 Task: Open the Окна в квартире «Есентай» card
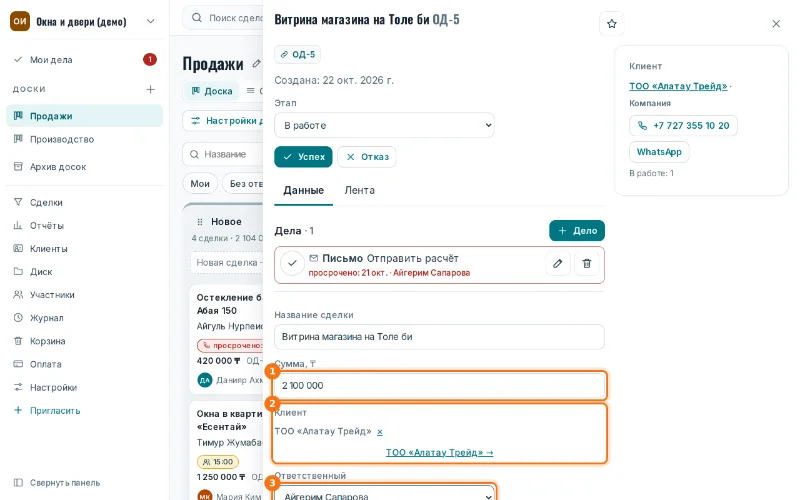point(227,451)
